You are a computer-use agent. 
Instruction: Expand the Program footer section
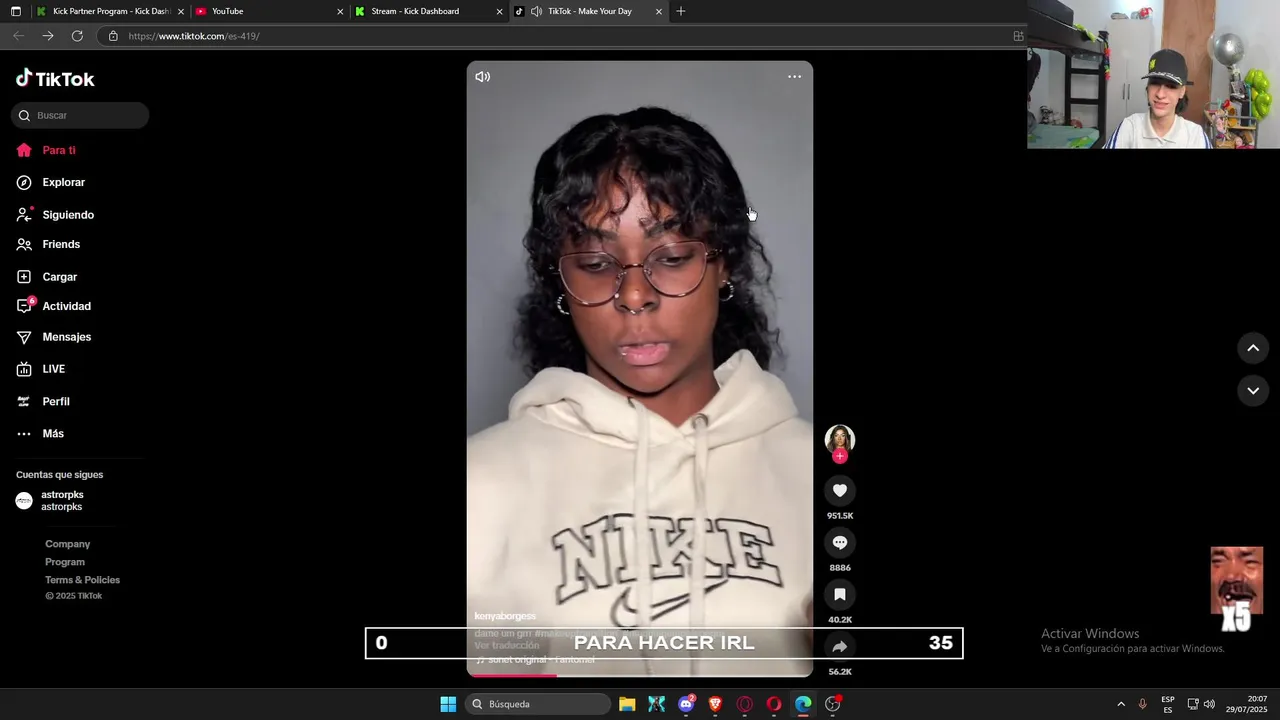(65, 562)
